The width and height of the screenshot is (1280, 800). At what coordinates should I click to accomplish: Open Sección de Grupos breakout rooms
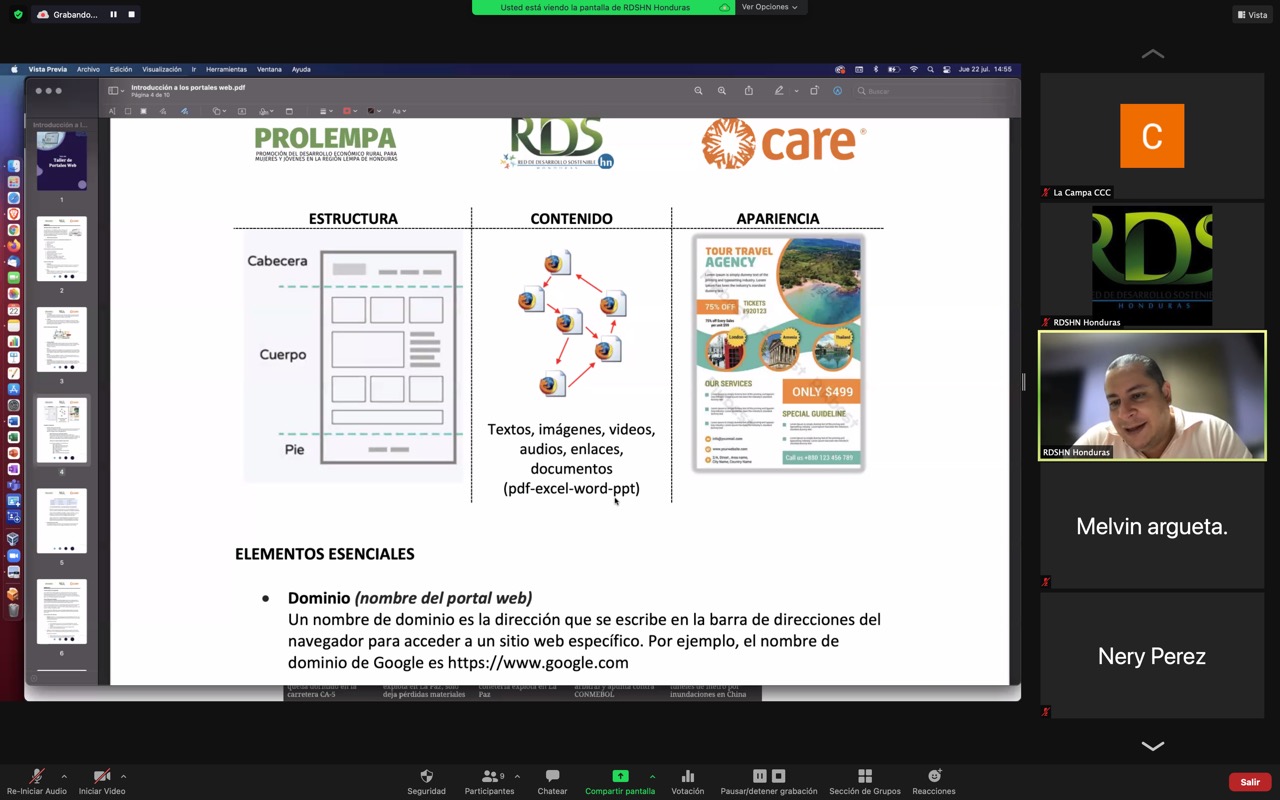(x=864, y=777)
